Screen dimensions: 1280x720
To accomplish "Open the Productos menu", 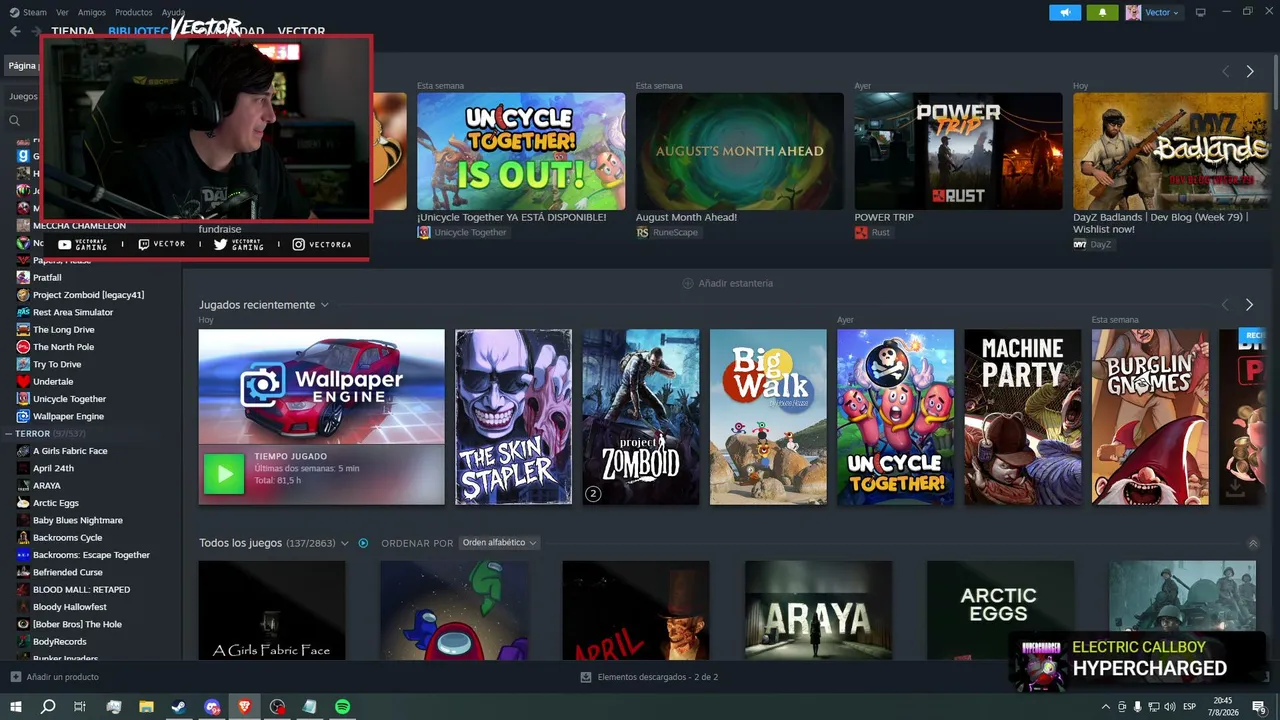I will click(x=134, y=12).
